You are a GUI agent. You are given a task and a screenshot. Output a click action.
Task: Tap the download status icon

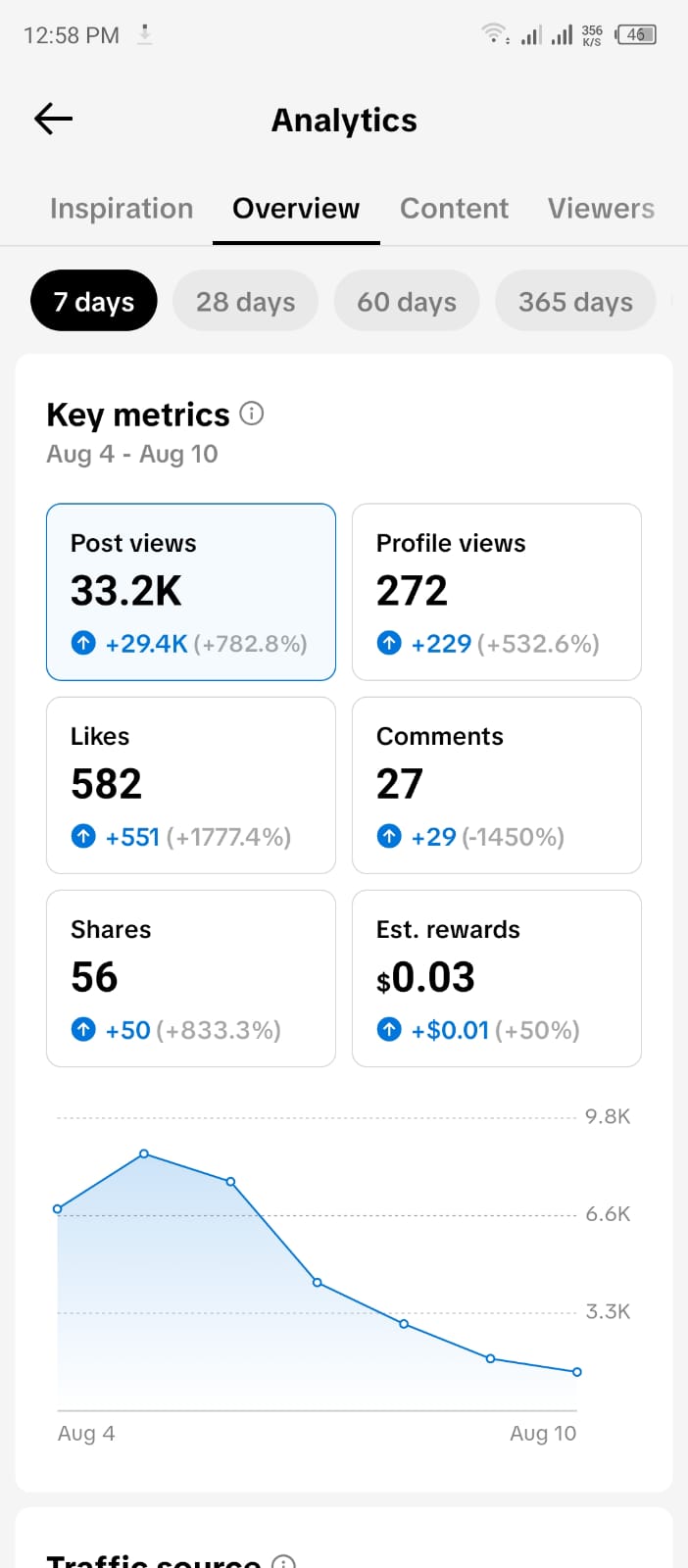145,34
